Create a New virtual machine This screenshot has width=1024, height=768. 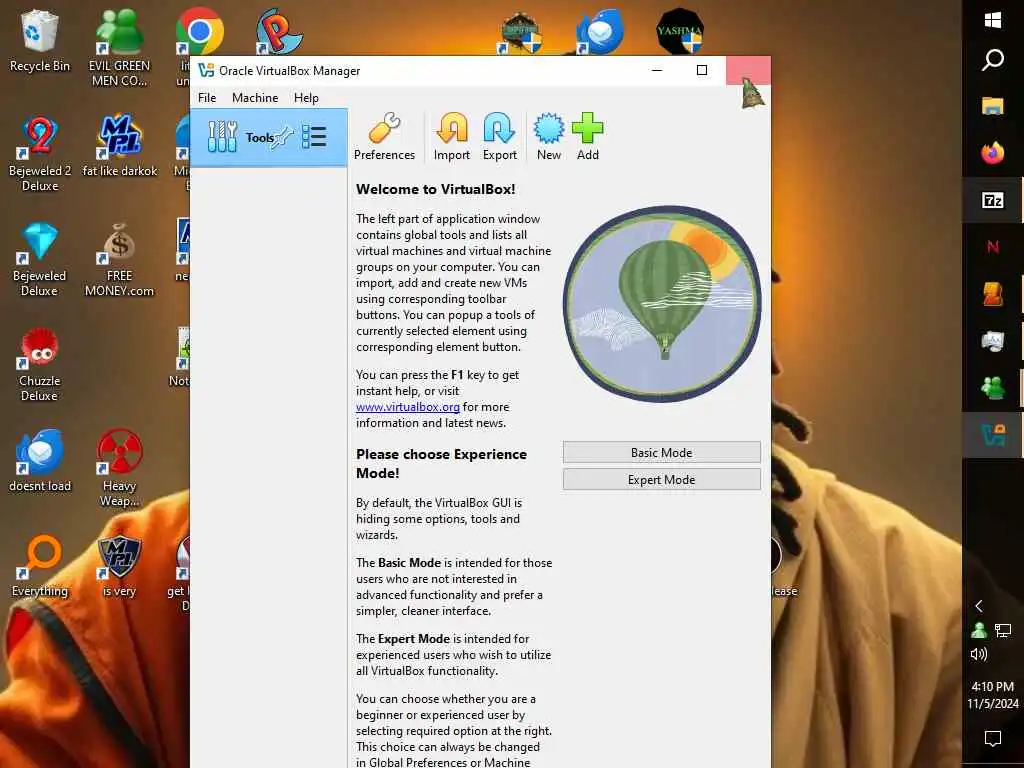point(549,136)
